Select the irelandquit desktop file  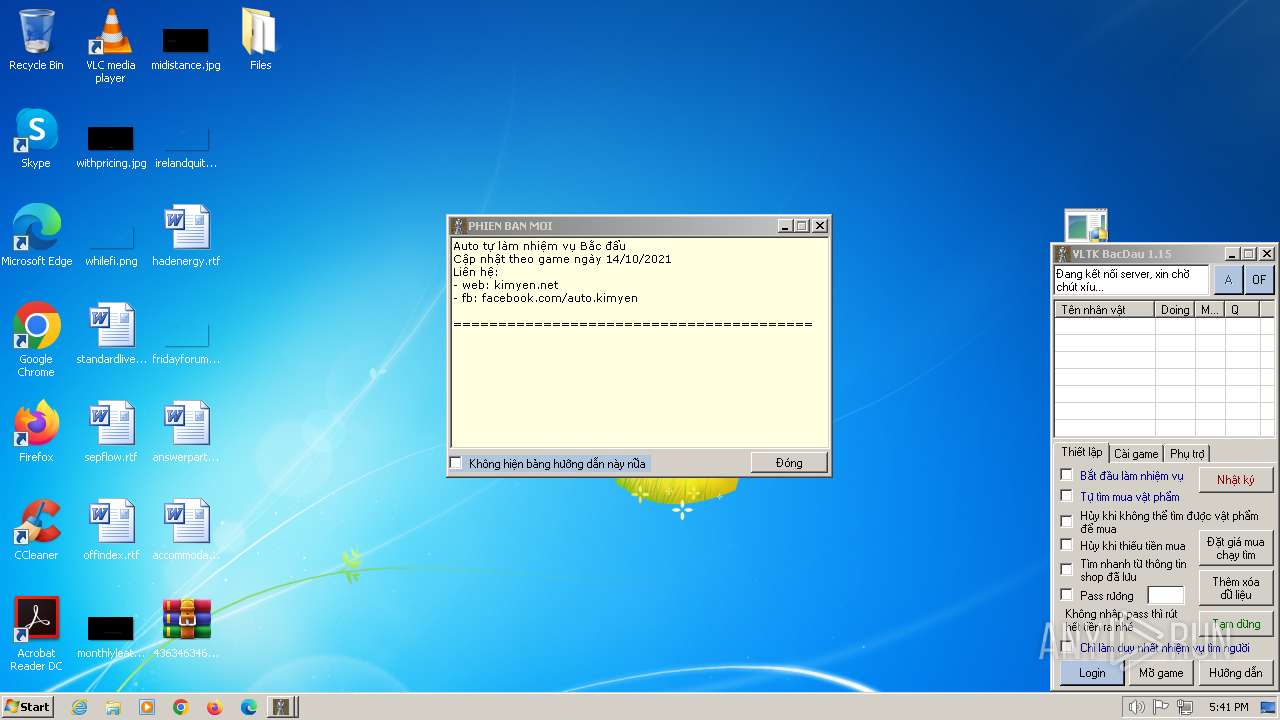point(186,145)
